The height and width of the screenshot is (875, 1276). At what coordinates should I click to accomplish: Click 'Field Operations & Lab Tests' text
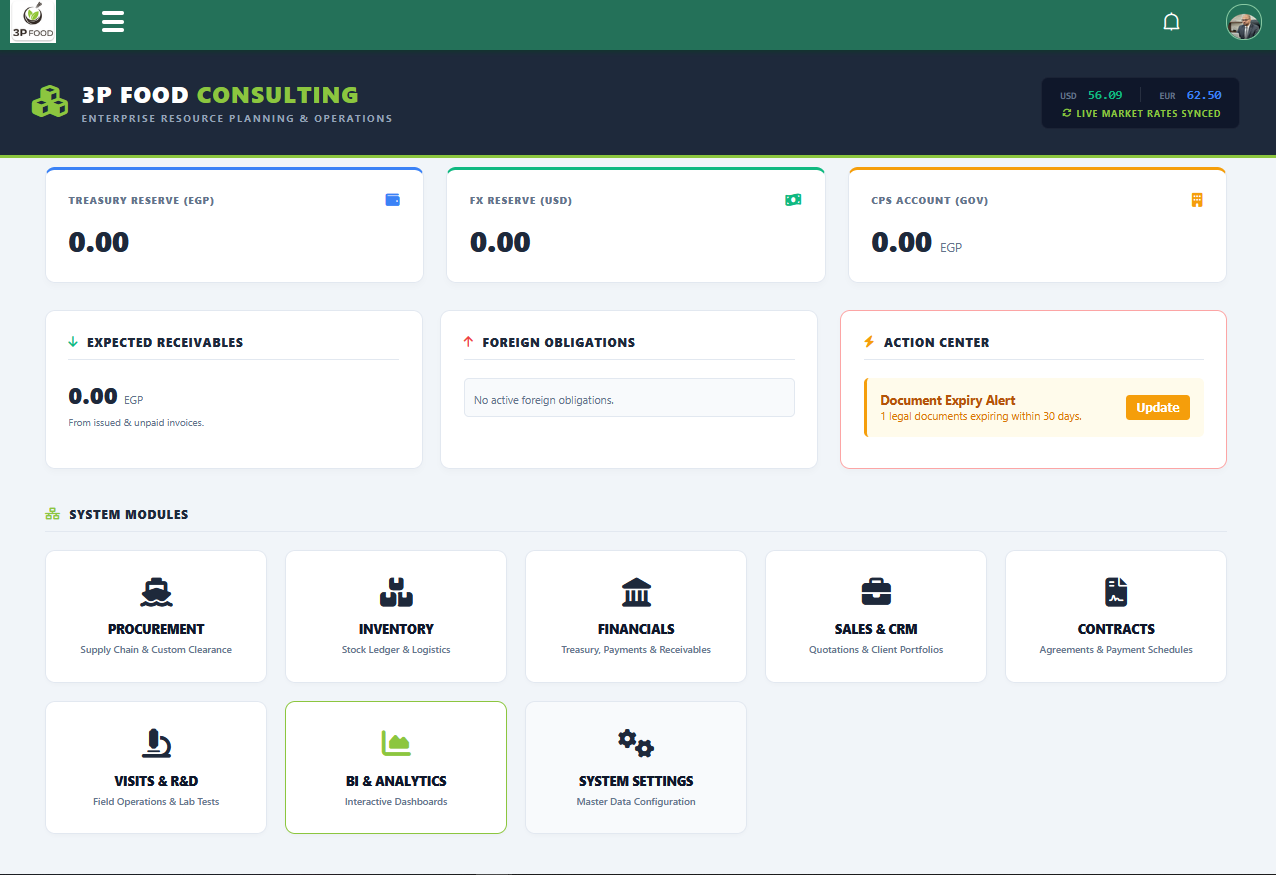click(156, 802)
